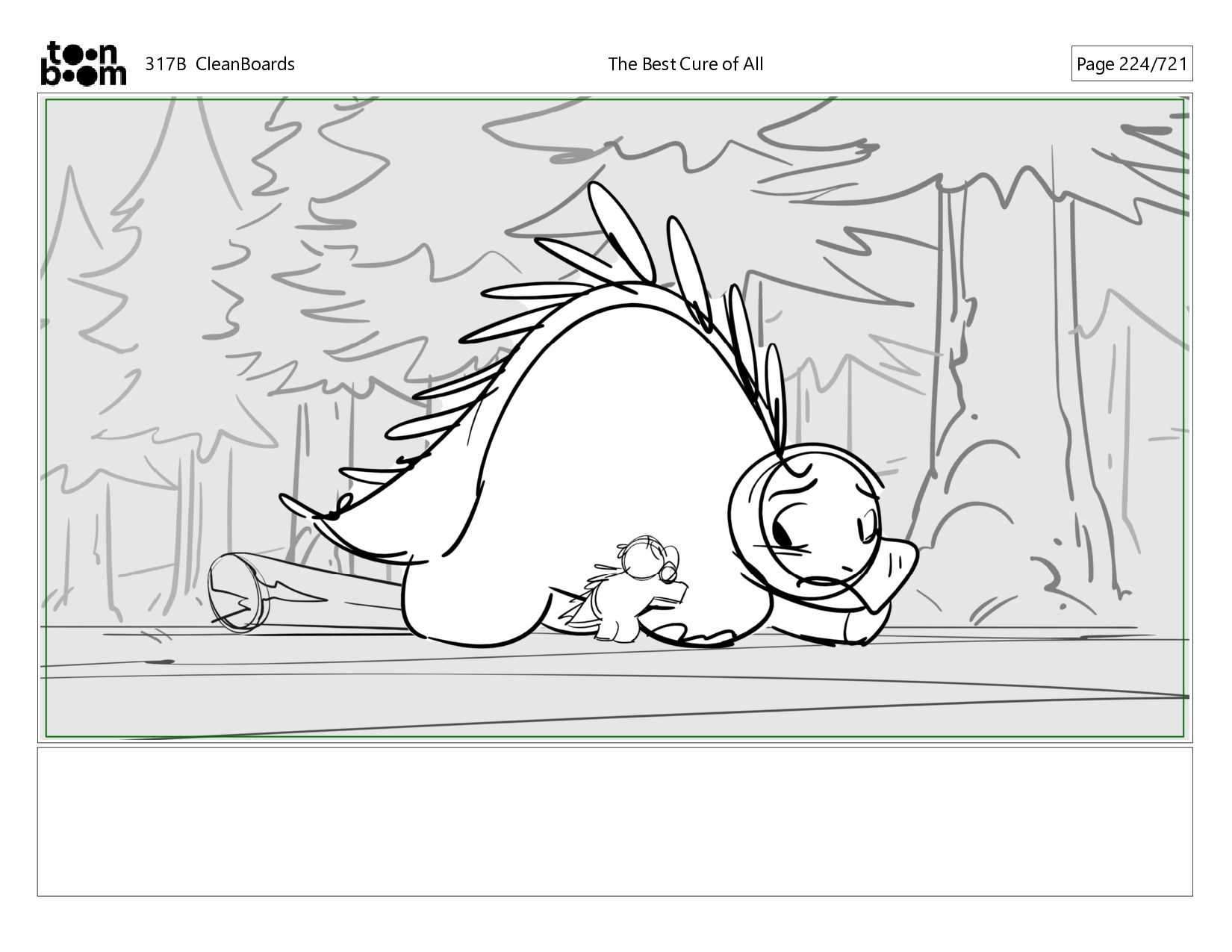Click the 'Page 224/721' page indicator
Viewport: 1232px width, 952px height.
(1131, 64)
